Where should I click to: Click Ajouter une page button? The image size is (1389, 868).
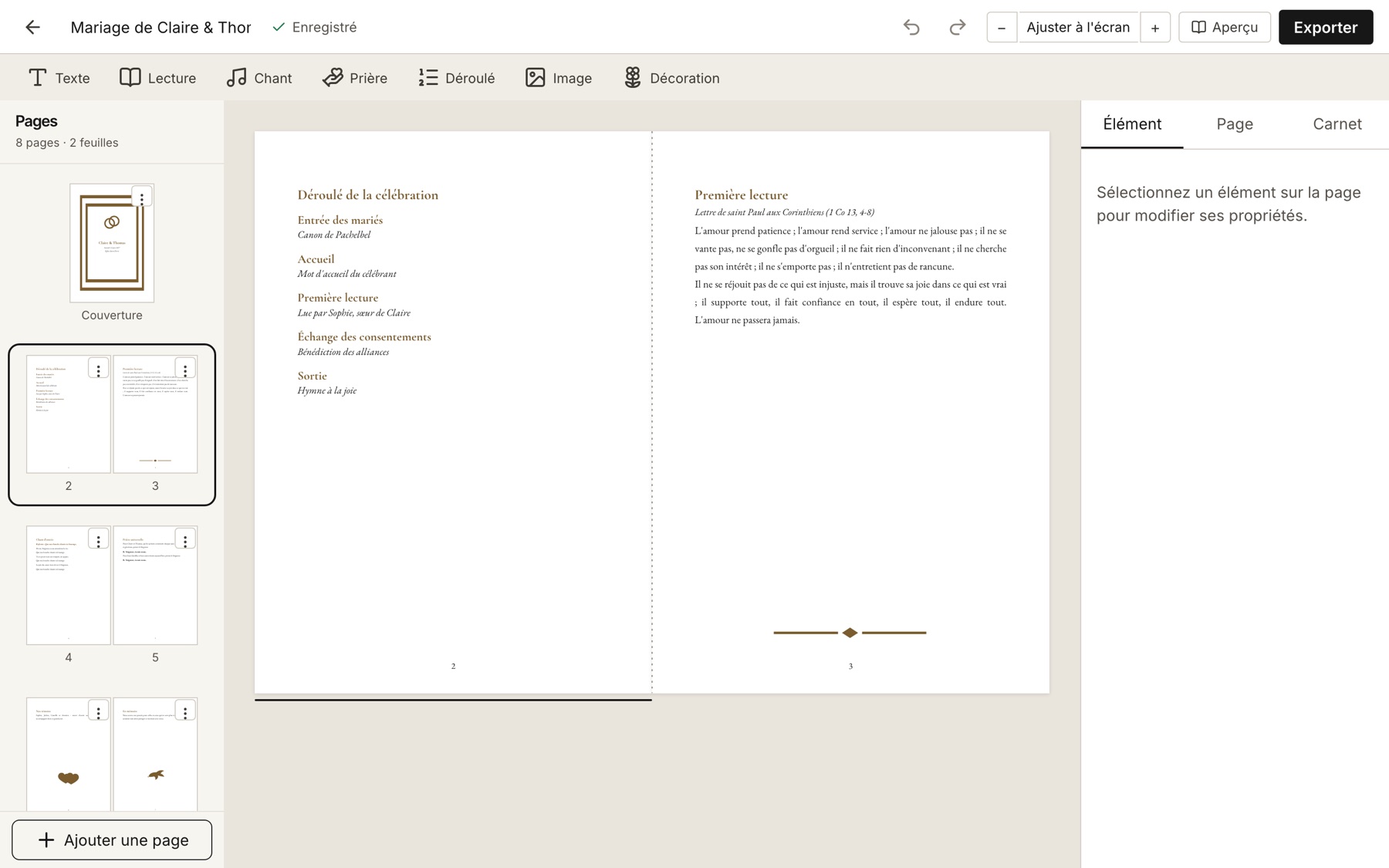[x=112, y=839]
